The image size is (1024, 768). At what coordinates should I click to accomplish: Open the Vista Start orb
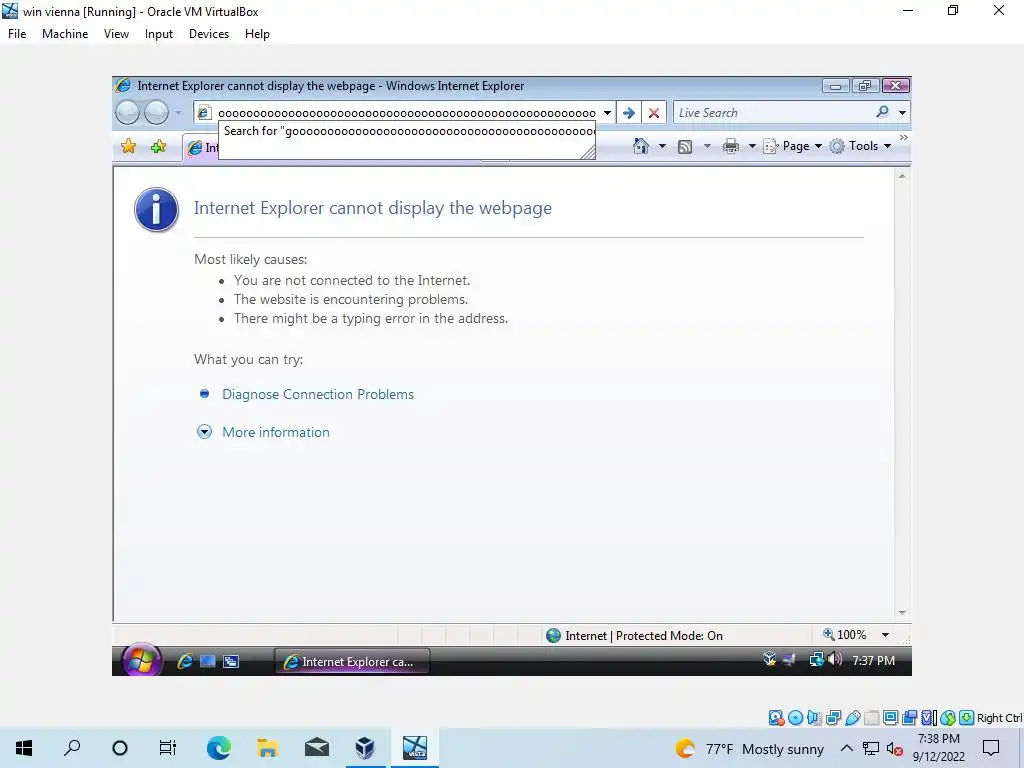[x=141, y=660]
